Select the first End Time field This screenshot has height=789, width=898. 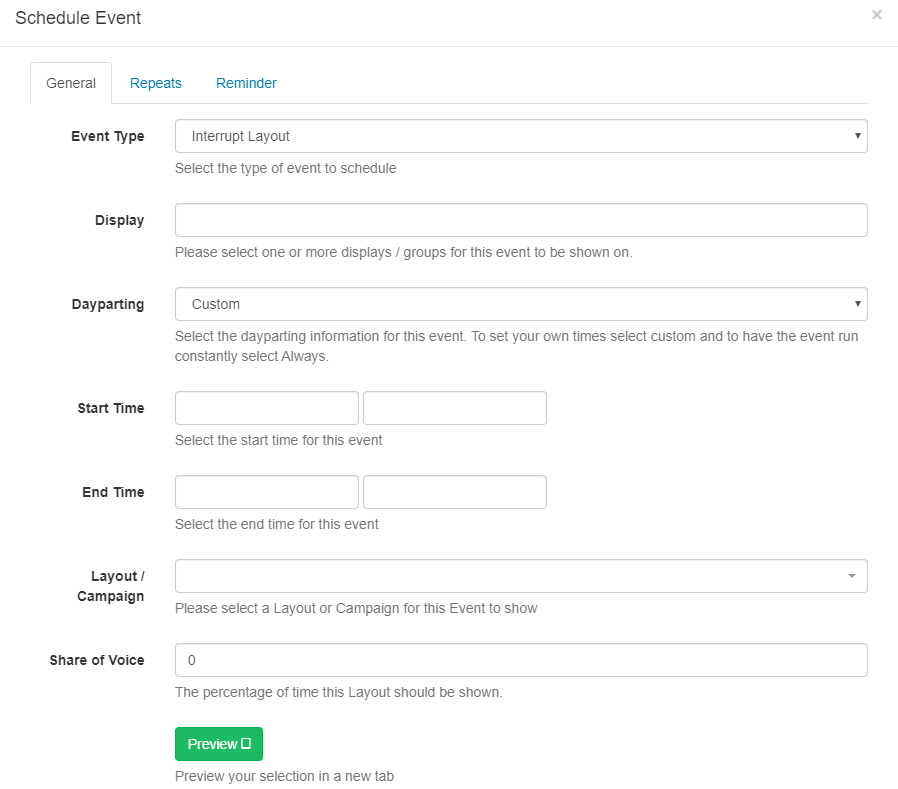tap(267, 492)
